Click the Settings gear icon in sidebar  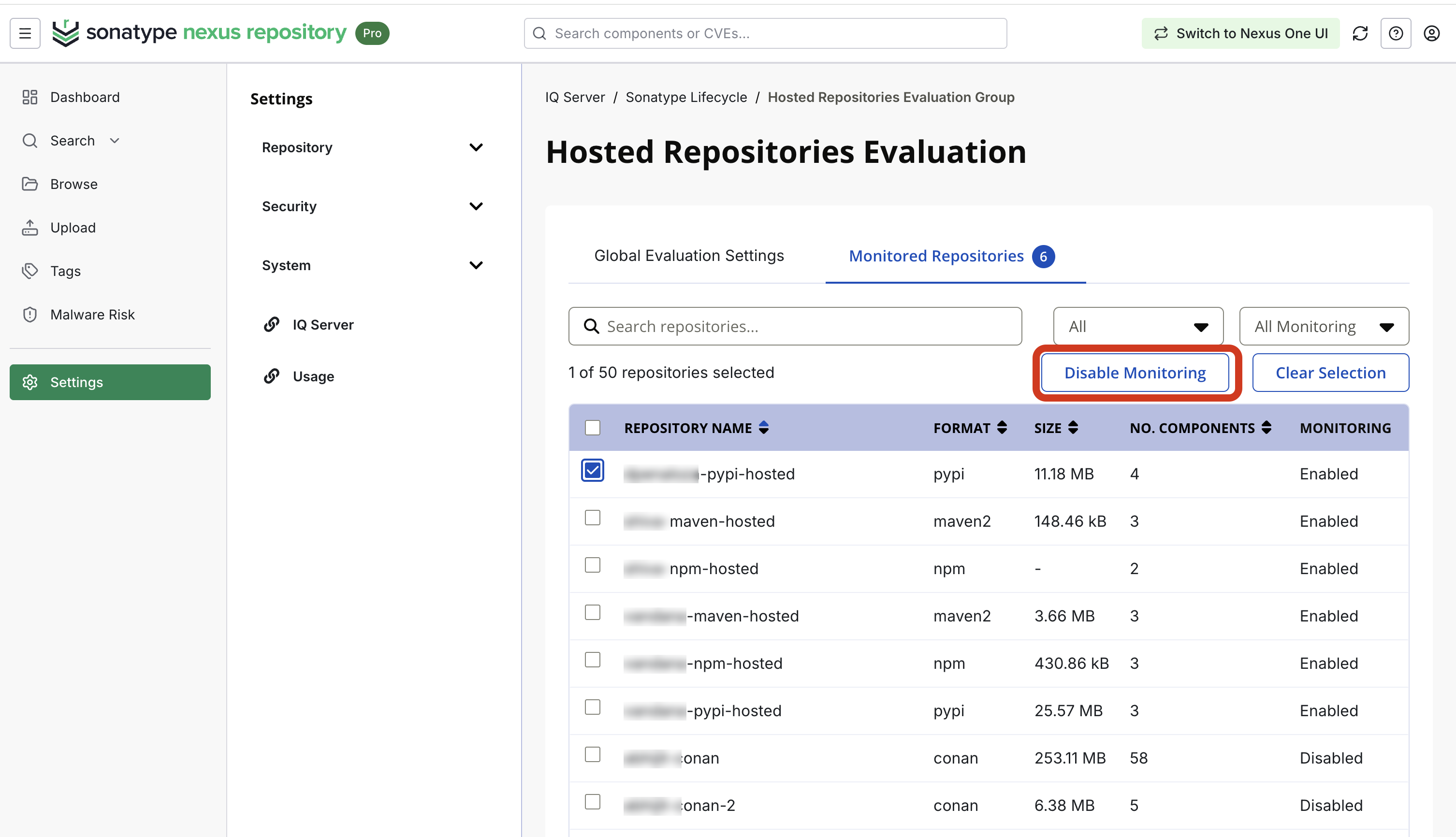(30, 382)
